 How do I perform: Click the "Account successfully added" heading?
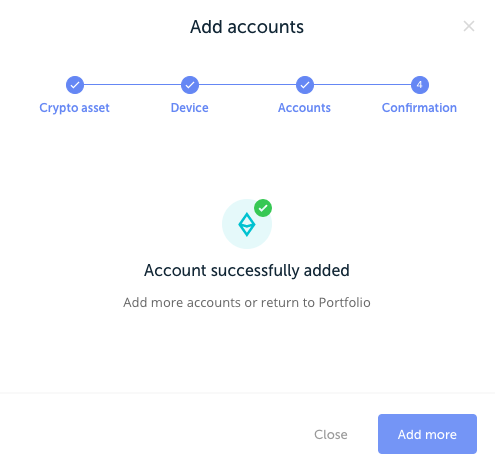pyautogui.click(x=247, y=270)
